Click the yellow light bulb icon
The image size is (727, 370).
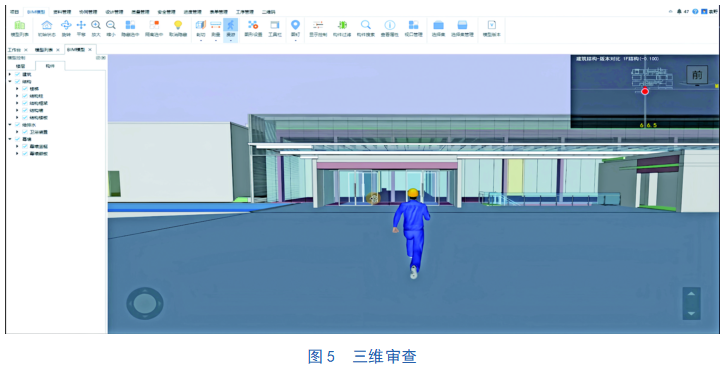tap(178, 25)
